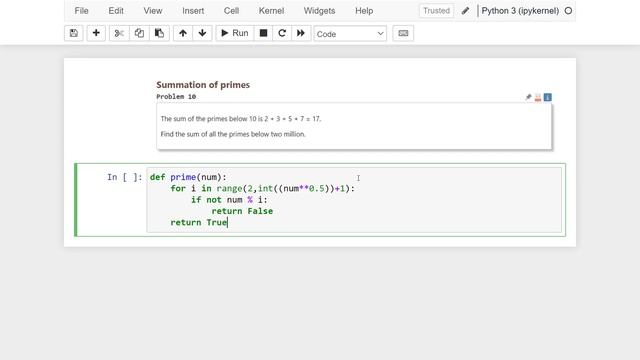Screen dimensions: 640x360
Task: Restart the kernel with the circular arrow icon
Action: click(282, 33)
